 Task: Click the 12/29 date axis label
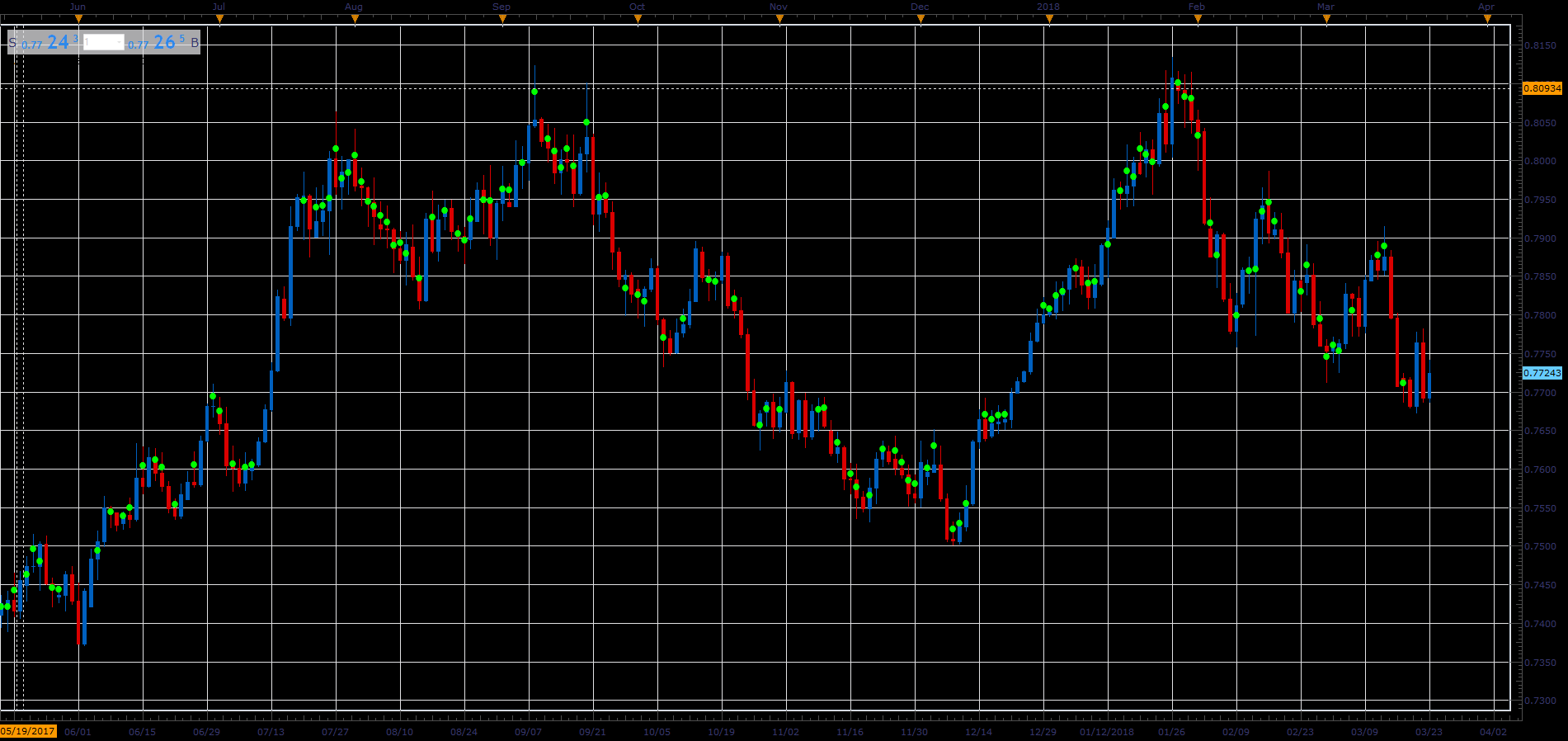coord(1043,732)
